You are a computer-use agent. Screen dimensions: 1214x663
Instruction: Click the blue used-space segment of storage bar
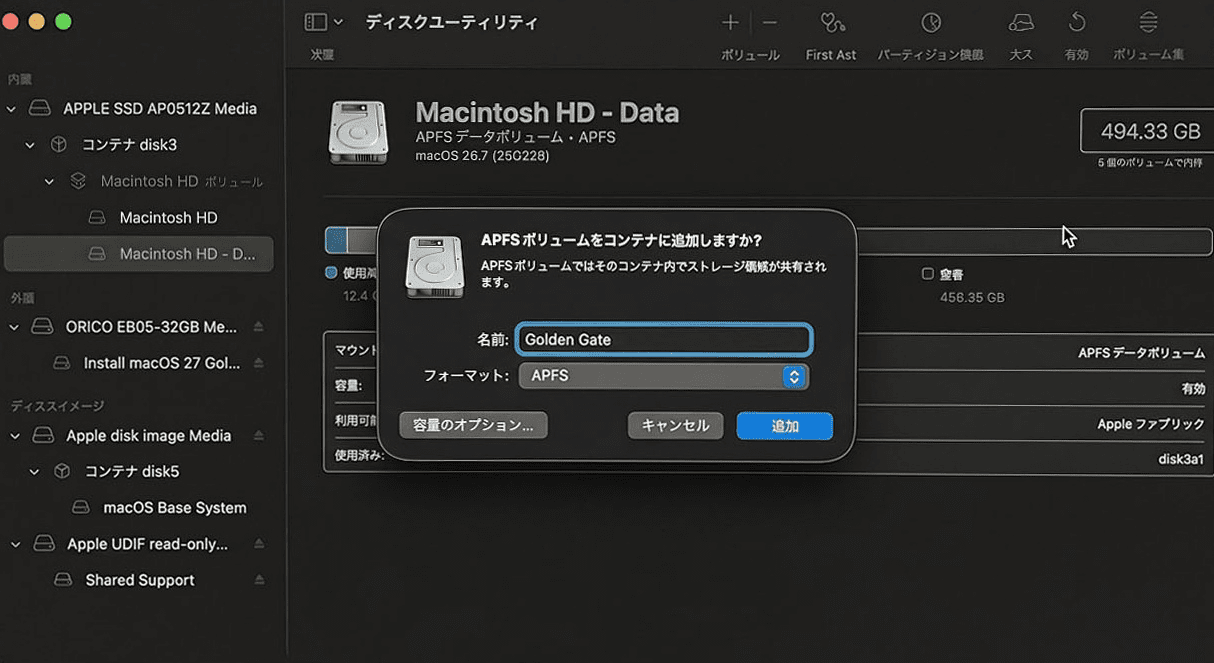[x=336, y=240]
